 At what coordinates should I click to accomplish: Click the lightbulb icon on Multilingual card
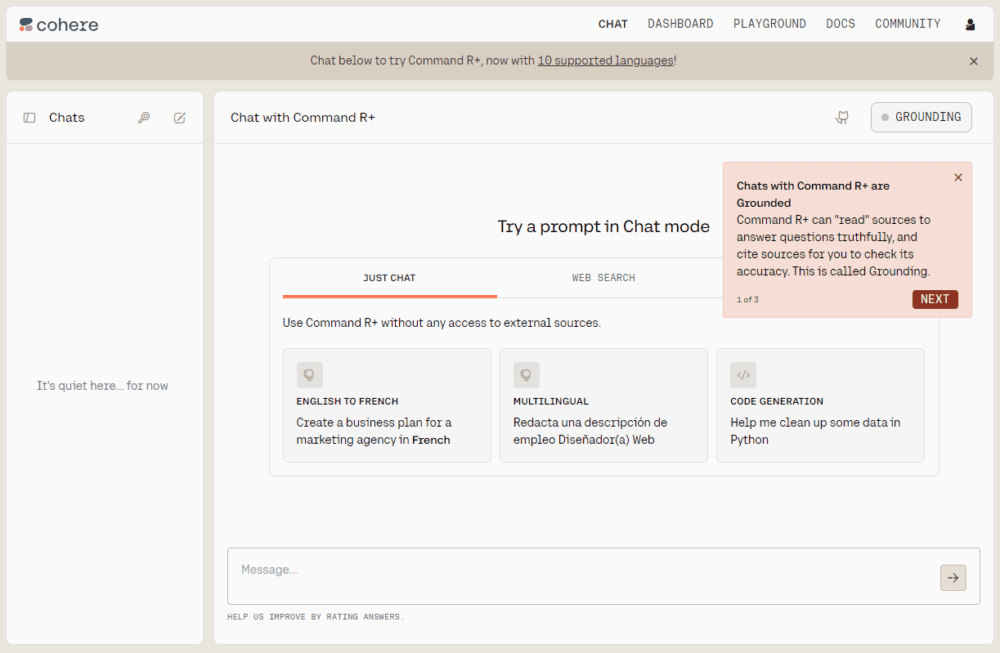526,375
